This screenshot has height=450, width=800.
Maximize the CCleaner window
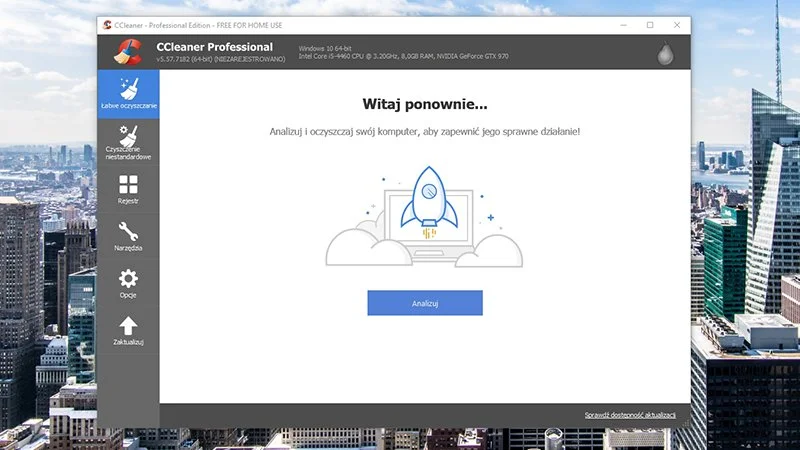[650, 25]
